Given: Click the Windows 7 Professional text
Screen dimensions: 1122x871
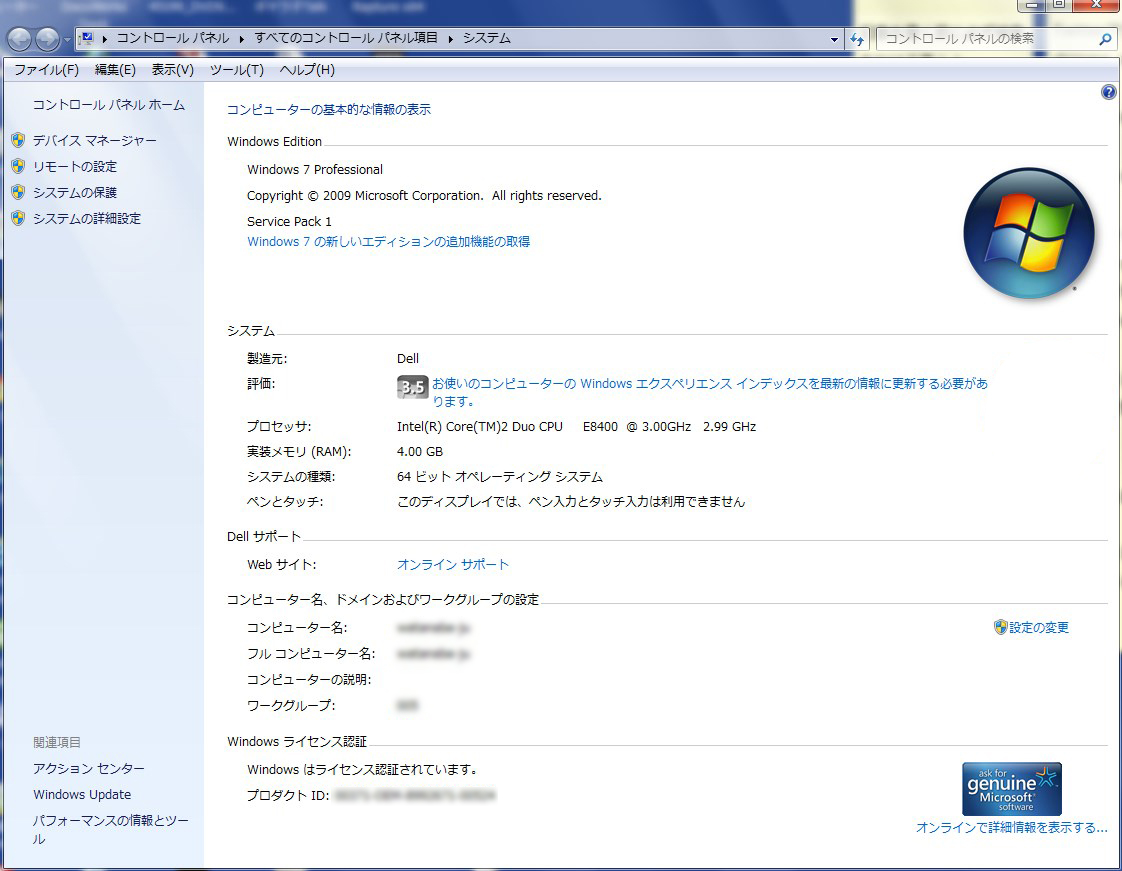Looking at the screenshot, I should [315, 170].
